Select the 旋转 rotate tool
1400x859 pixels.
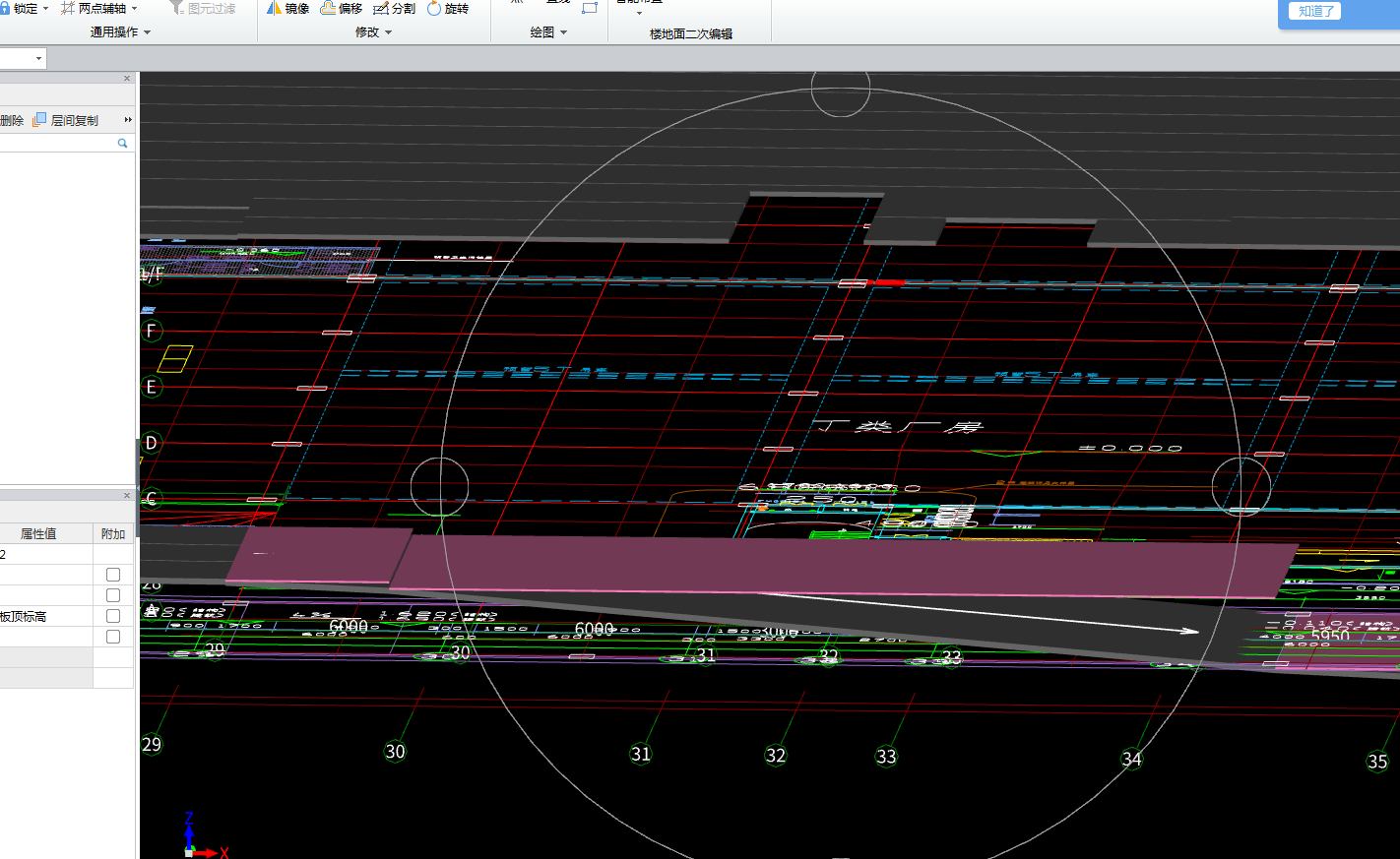(447, 8)
